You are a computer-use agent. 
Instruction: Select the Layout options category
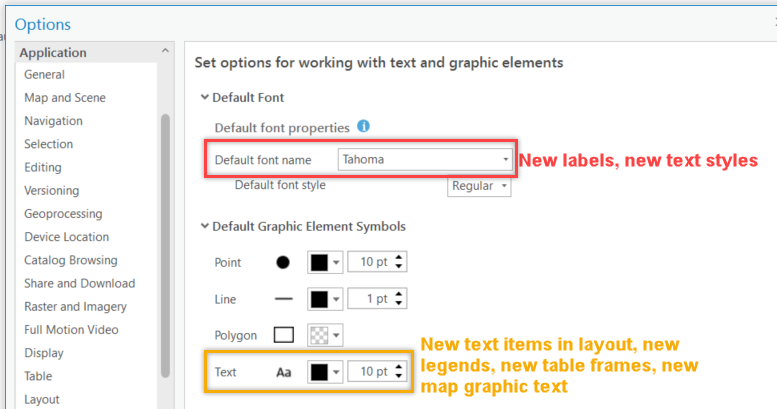42,399
